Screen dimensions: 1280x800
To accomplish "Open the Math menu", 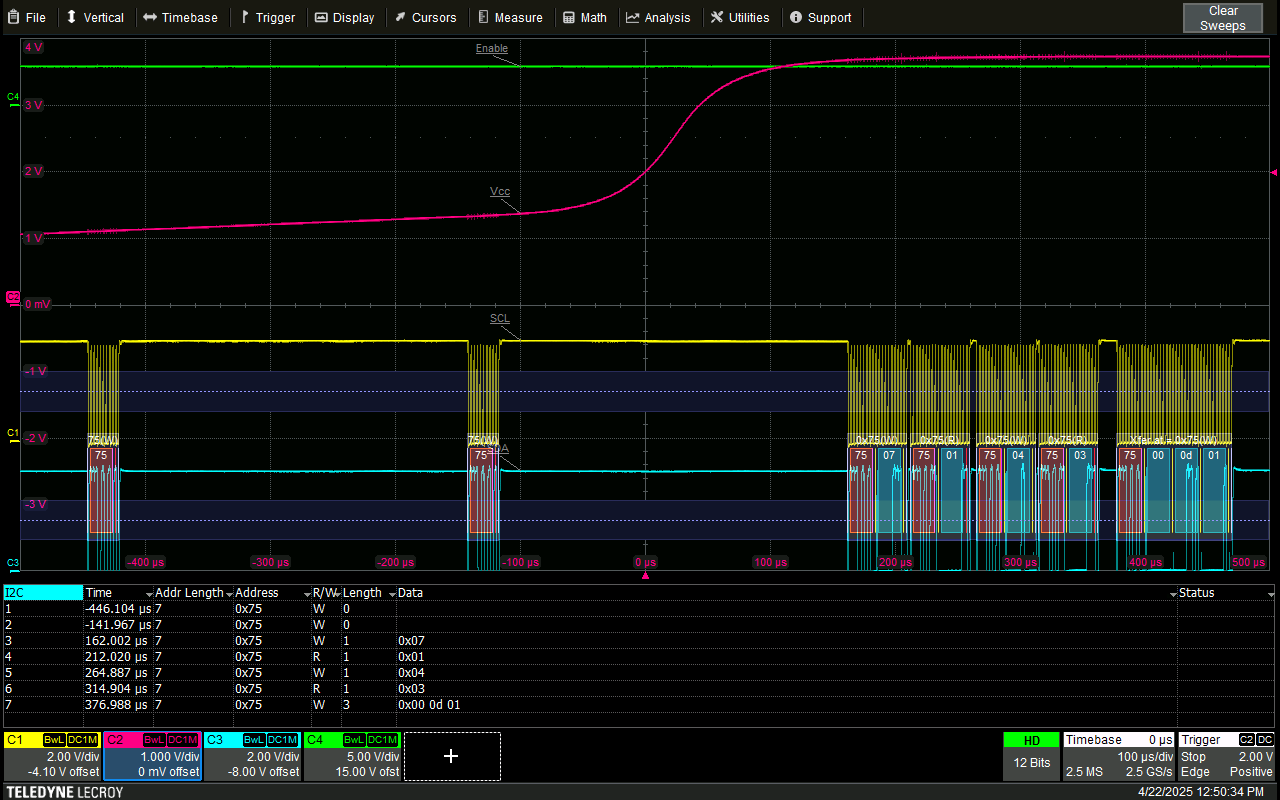I will [585, 17].
